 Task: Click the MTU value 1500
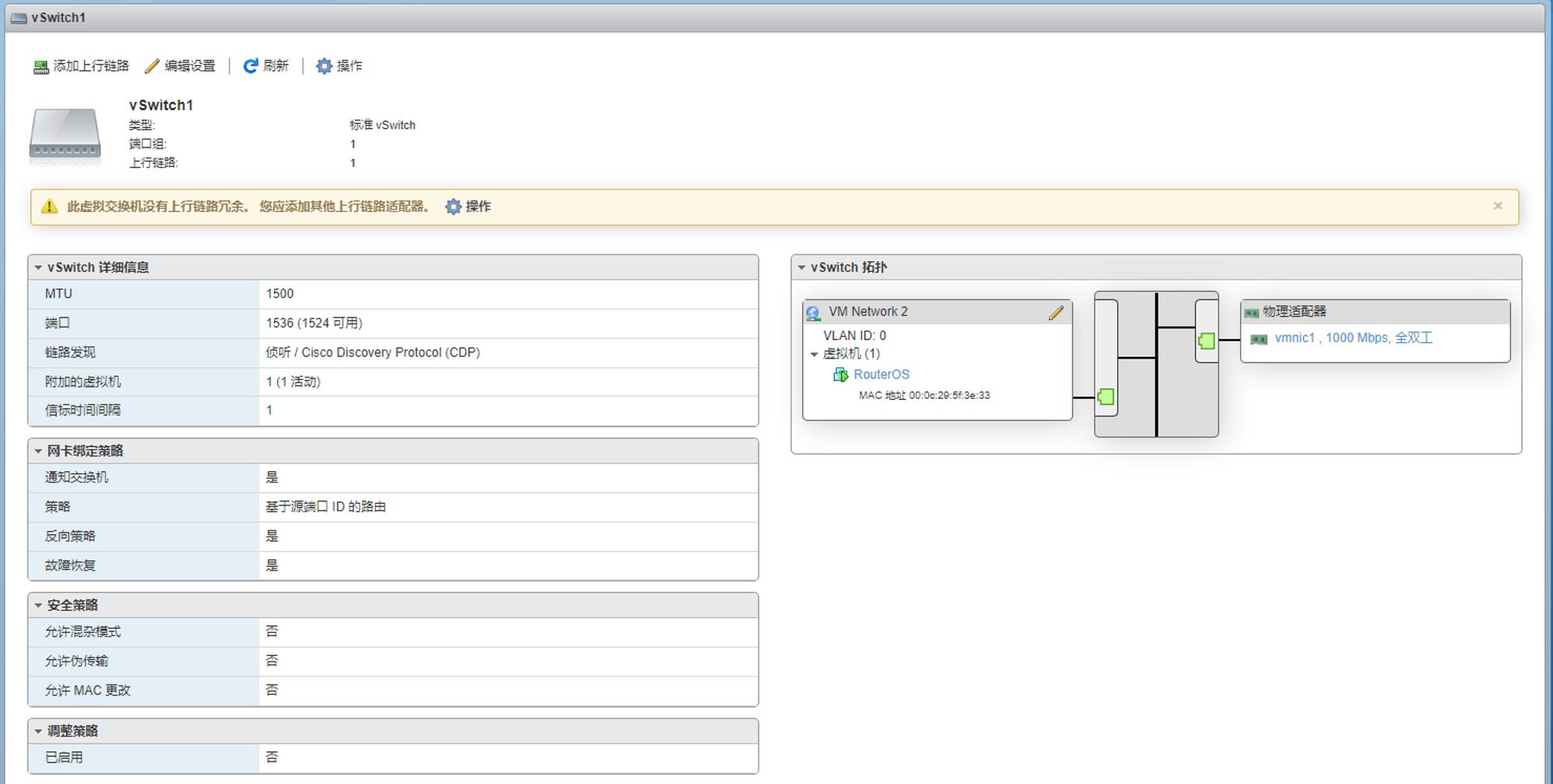tap(280, 293)
